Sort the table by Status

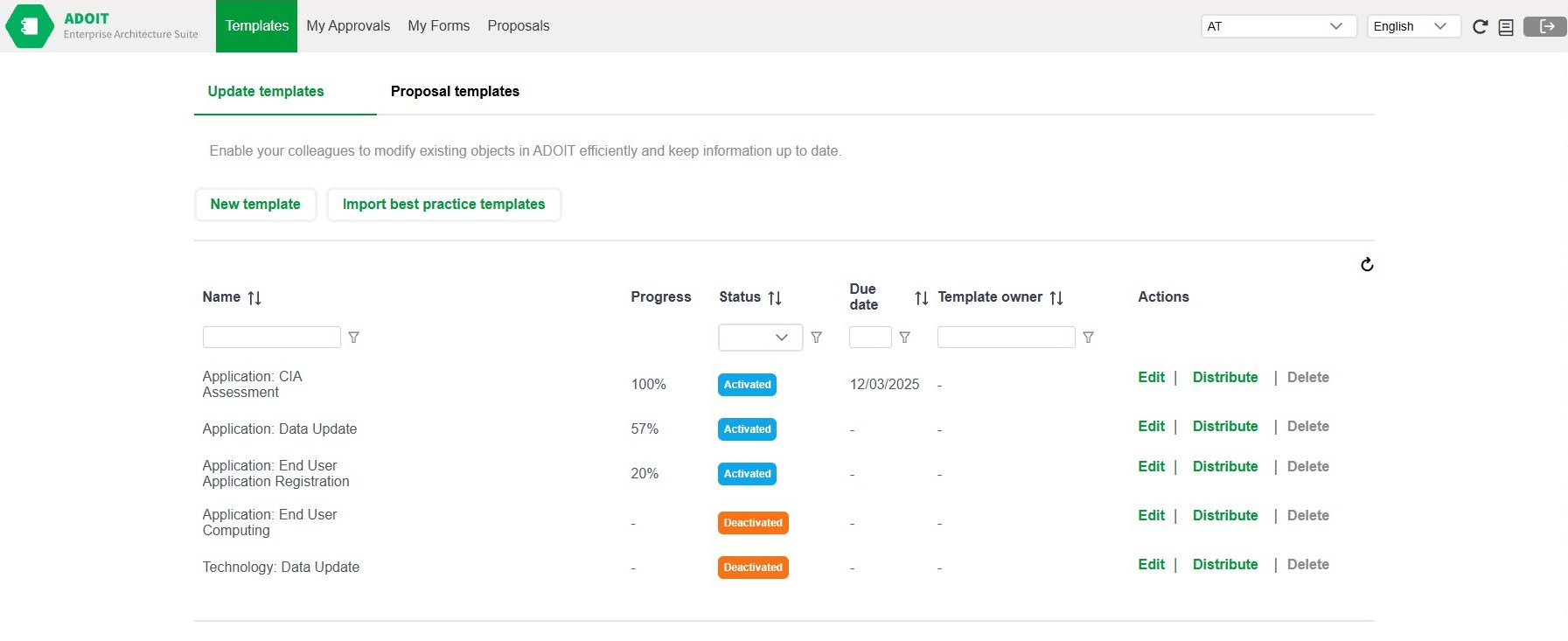pos(774,298)
